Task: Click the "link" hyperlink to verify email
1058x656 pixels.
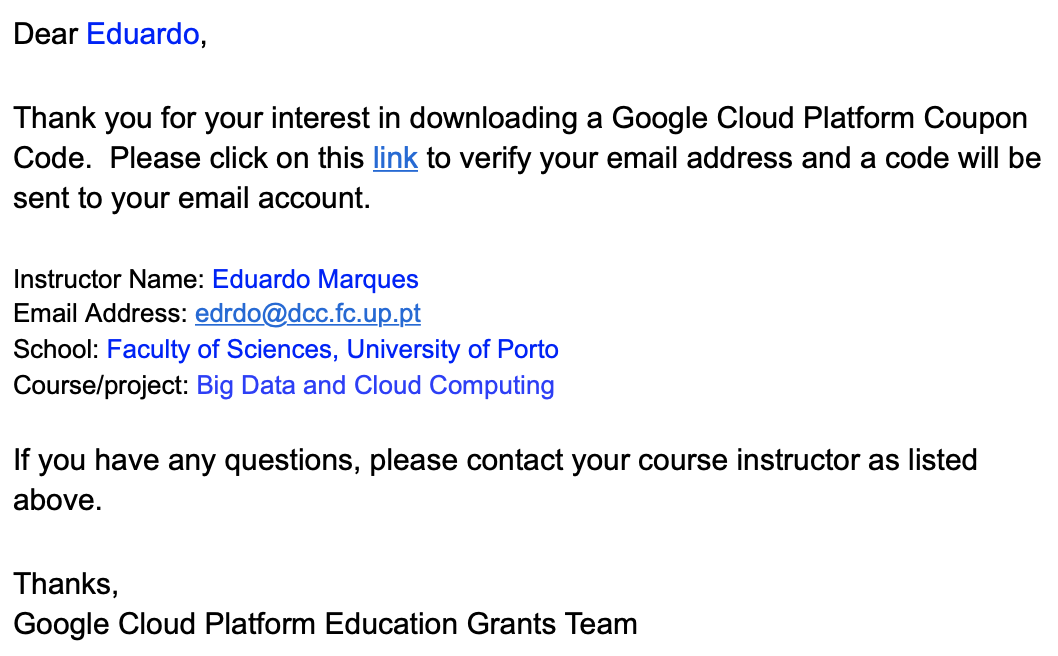Action: pyautogui.click(x=395, y=158)
